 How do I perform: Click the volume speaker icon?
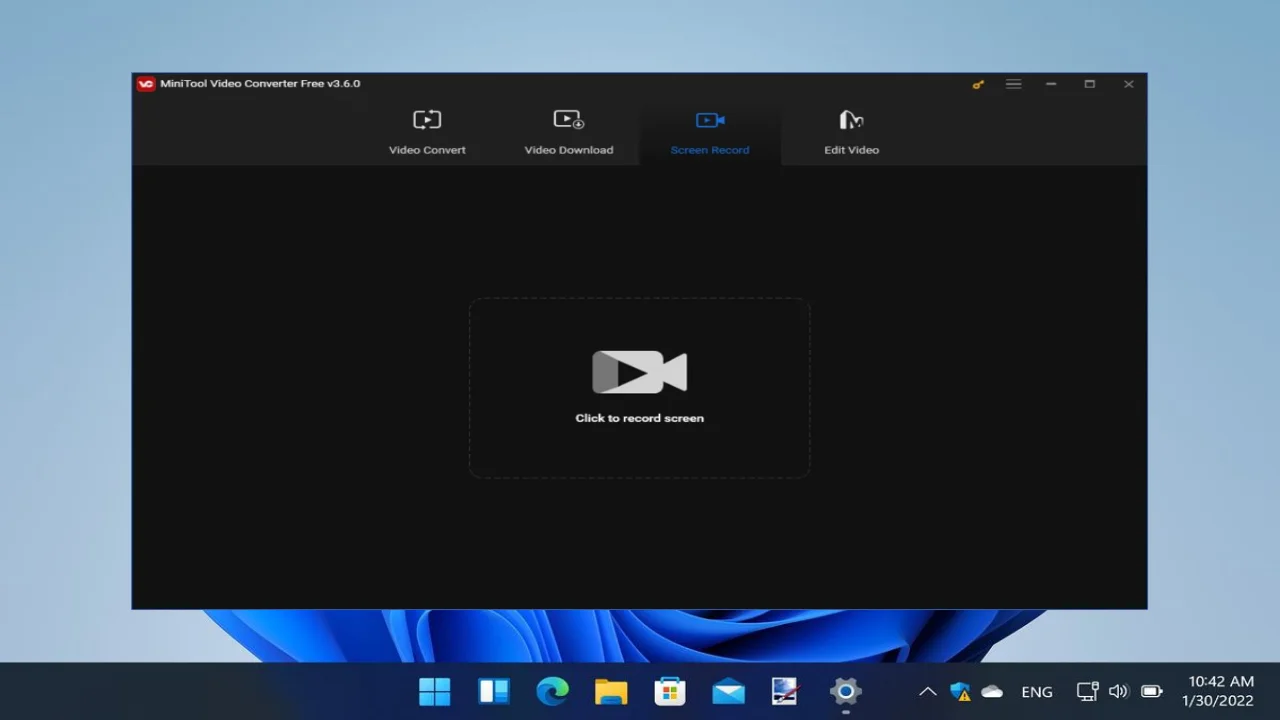point(1118,691)
